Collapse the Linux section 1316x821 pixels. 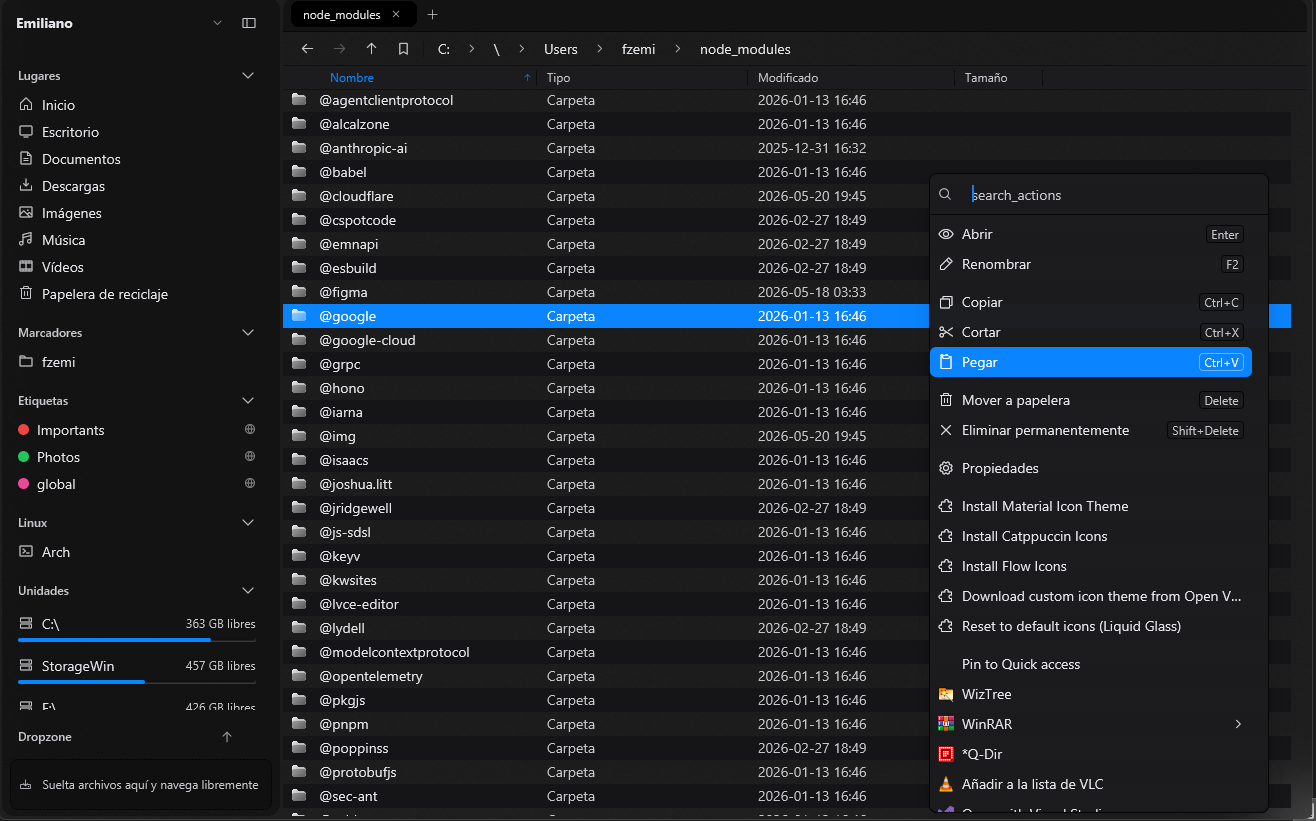point(249,523)
